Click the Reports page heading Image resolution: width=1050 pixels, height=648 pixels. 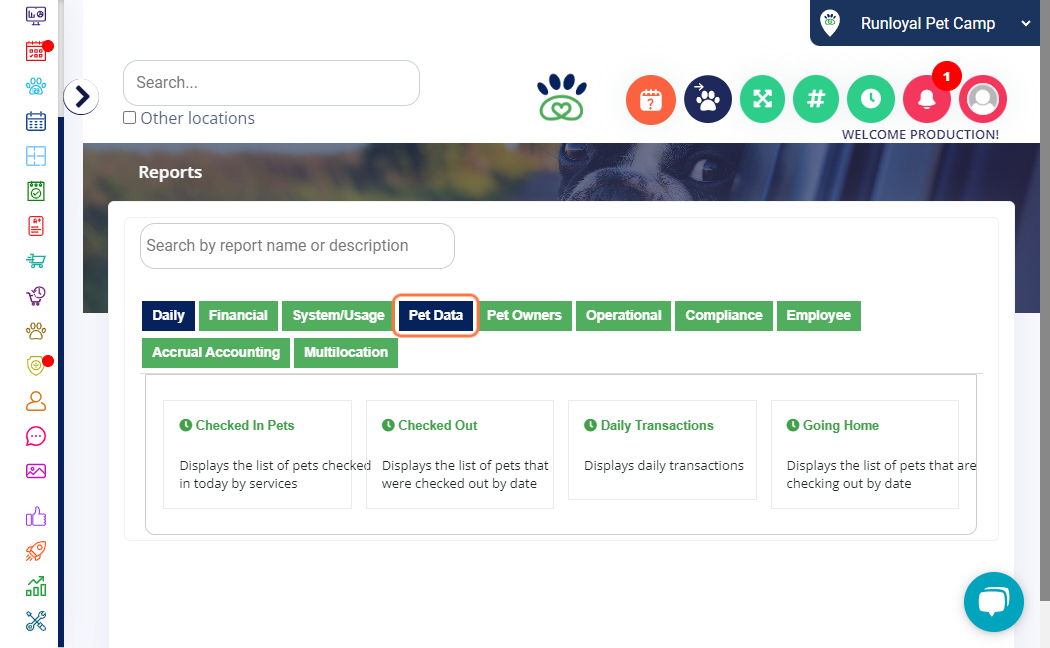point(170,172)
